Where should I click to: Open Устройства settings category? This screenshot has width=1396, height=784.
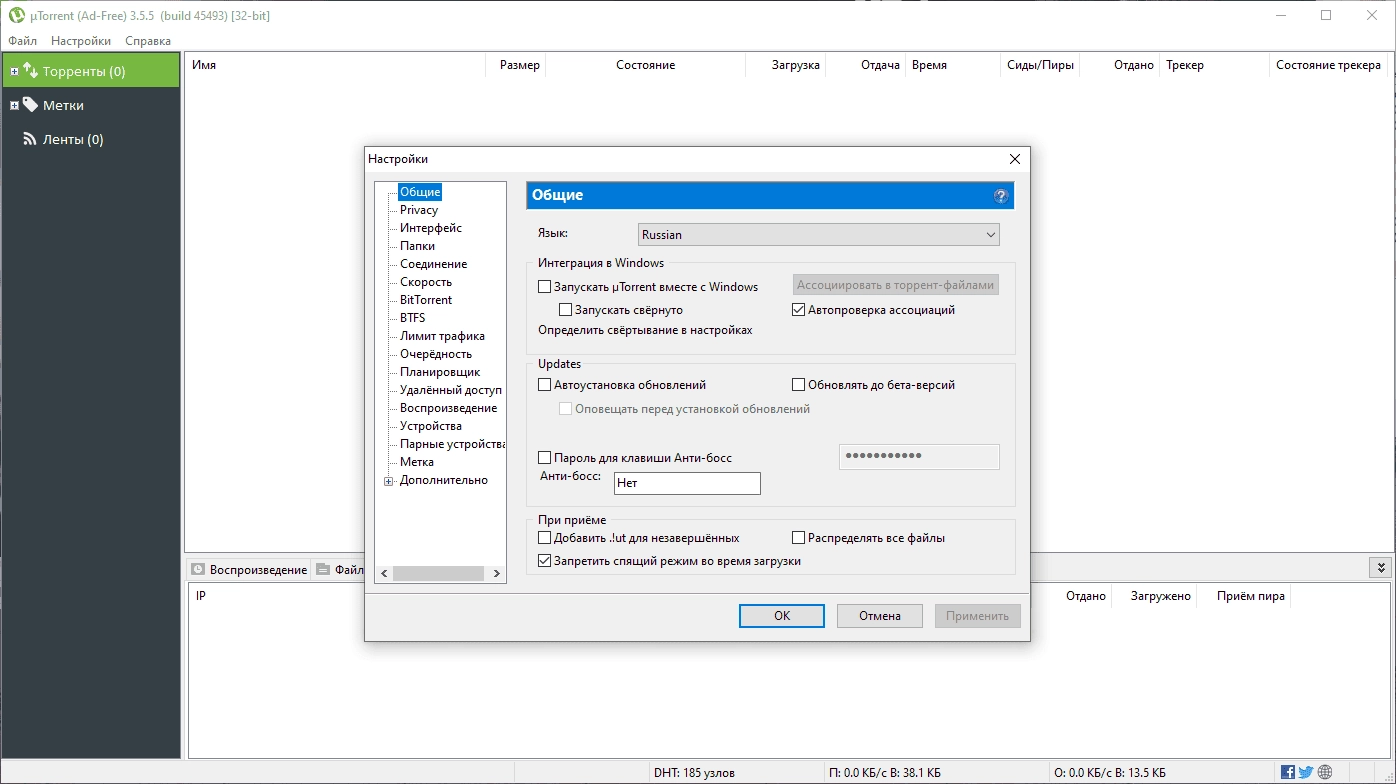point(431,426)
